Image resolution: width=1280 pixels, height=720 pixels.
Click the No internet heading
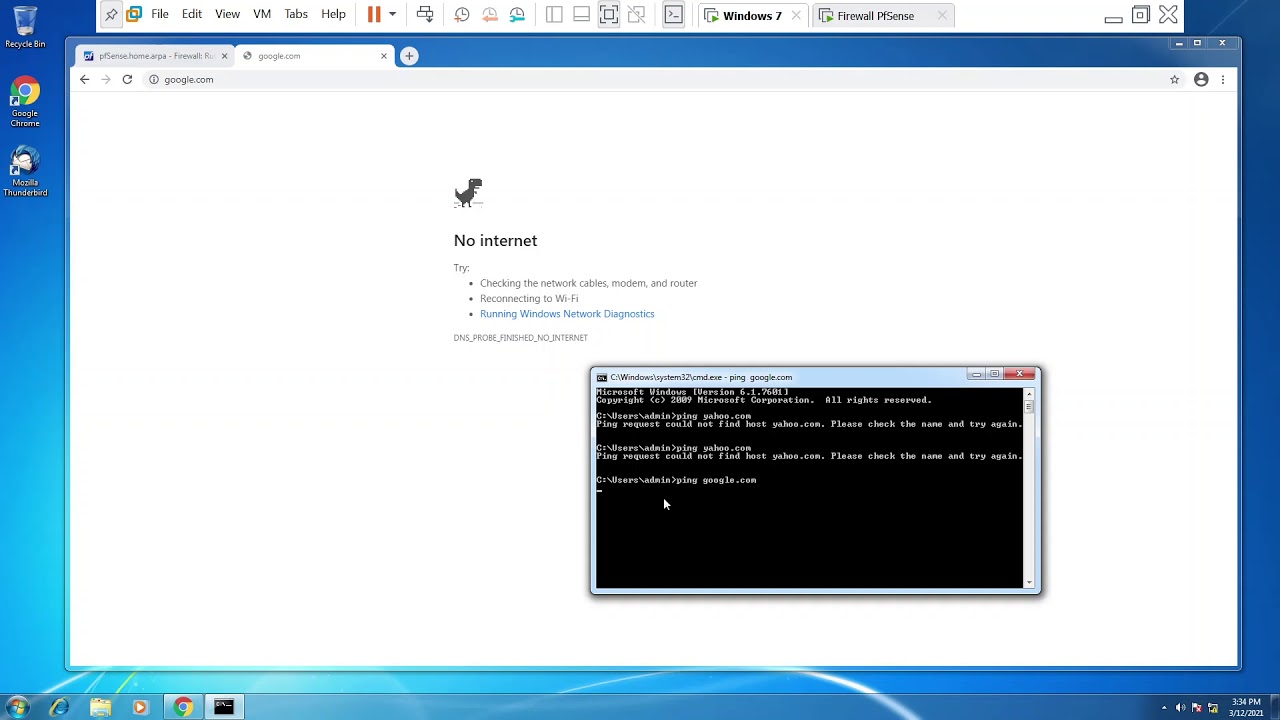(x=495, y=240)
